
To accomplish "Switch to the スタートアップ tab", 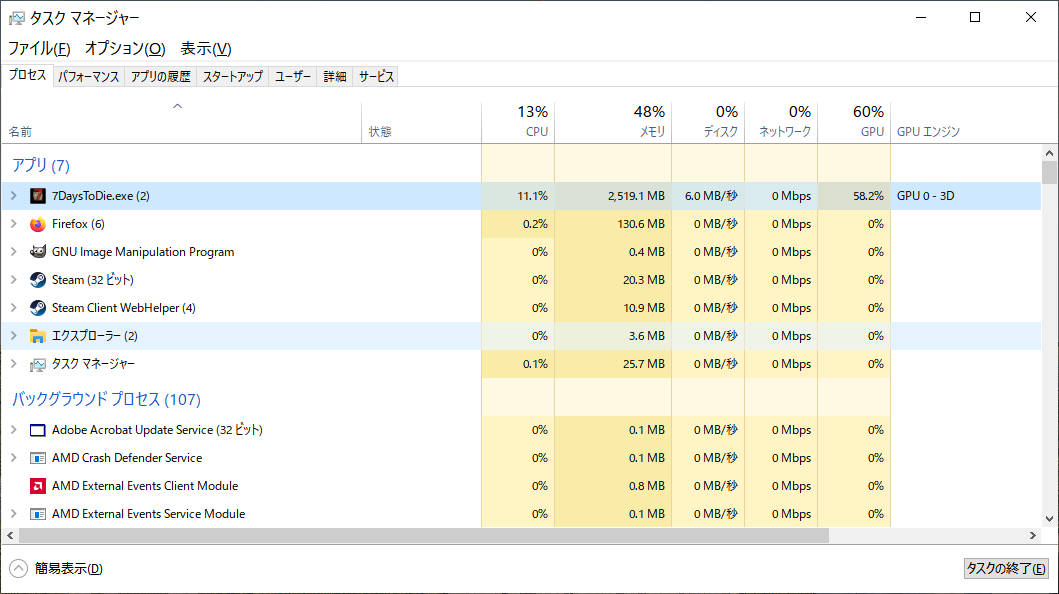I will (x=232, y=76).
